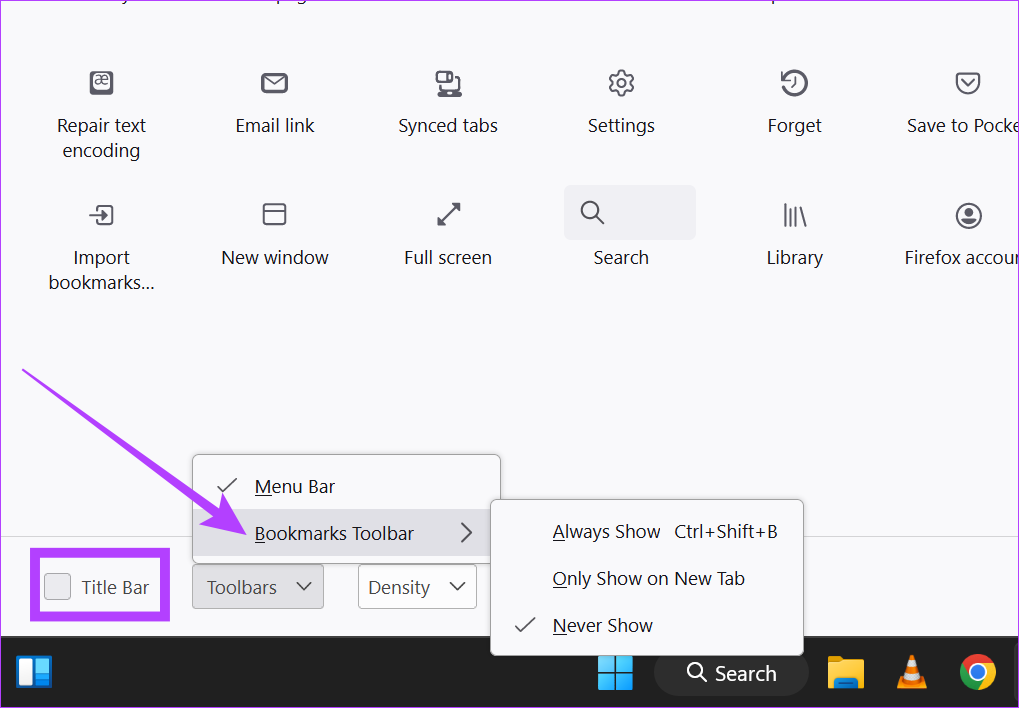The image size is (1019, 708).
Task: Select the New window icon
Action: pos(274,214)
